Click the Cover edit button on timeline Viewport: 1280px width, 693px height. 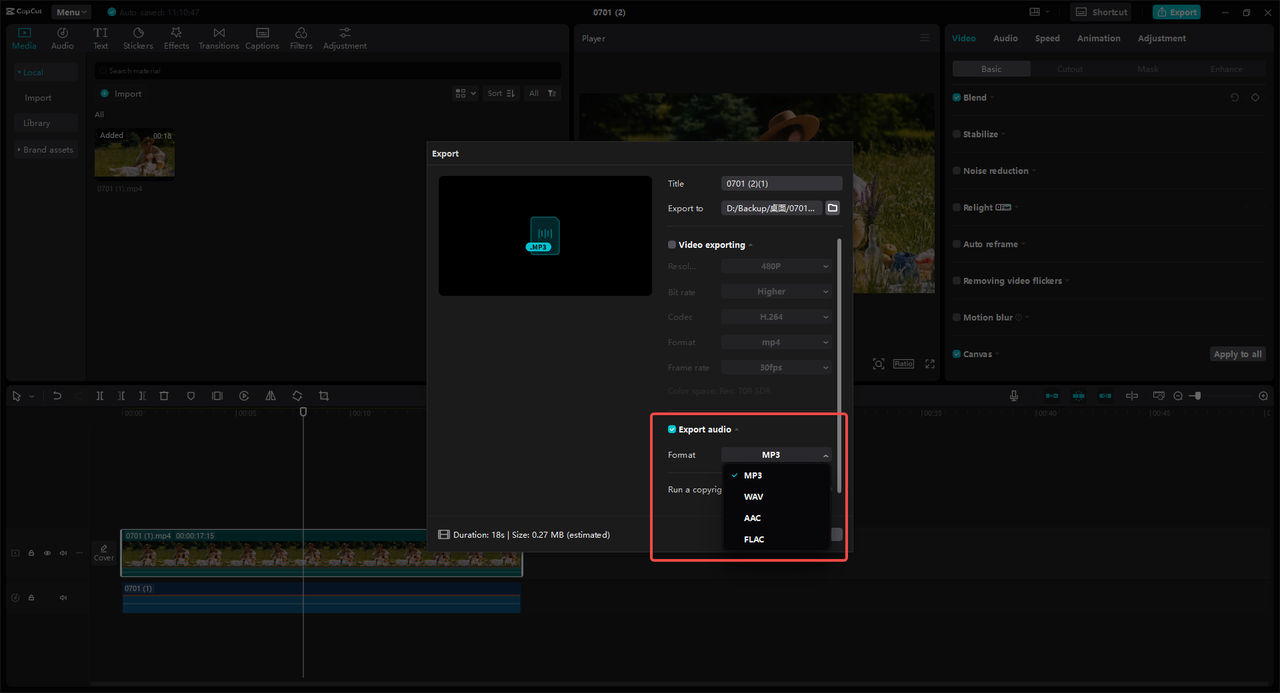pyautogui.click(x=104, y=553)
